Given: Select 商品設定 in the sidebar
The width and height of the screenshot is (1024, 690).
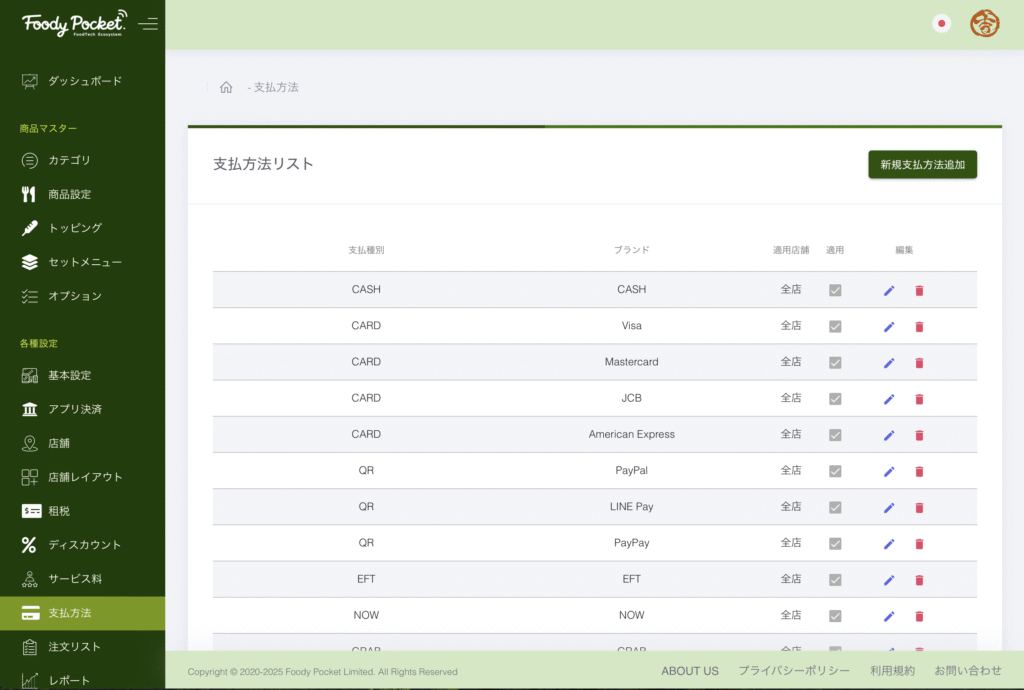Looking at the screenshot, I should [x=69, y=194].
